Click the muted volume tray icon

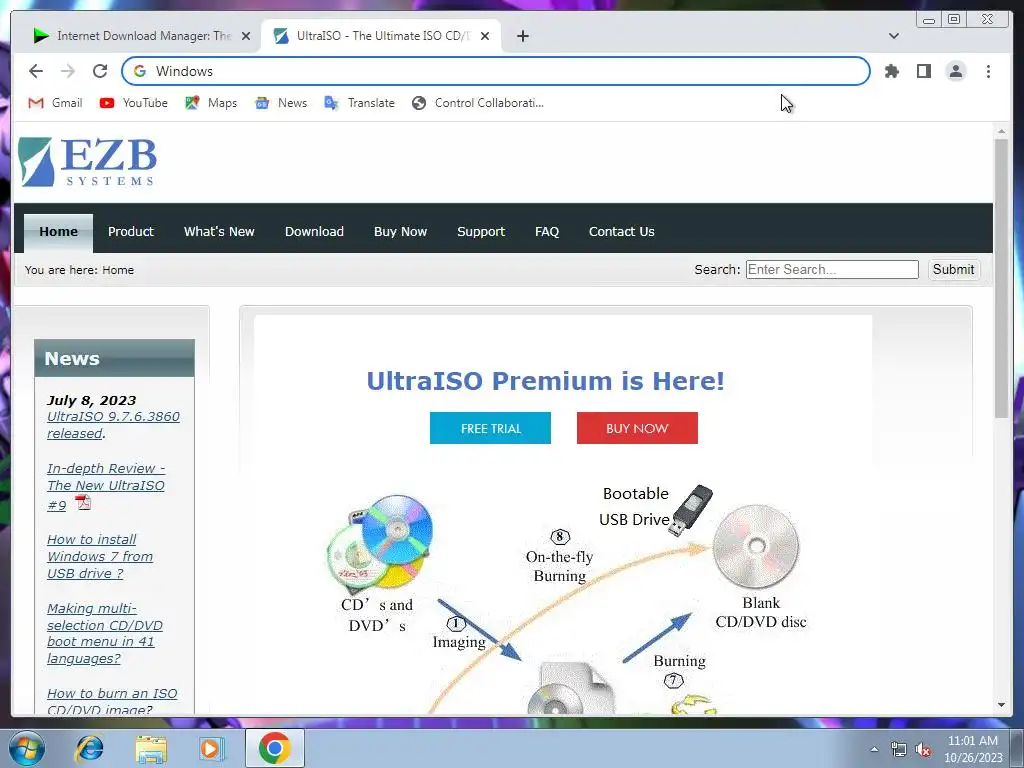[x=923, y=750]
